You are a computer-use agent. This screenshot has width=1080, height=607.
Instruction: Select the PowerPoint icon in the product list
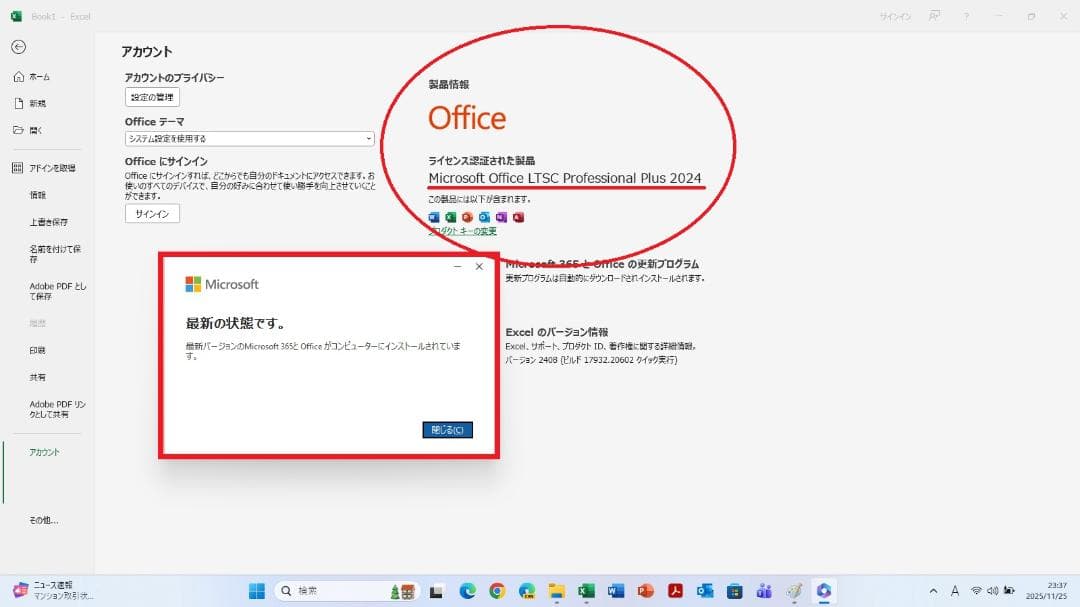tap(468, 217)
